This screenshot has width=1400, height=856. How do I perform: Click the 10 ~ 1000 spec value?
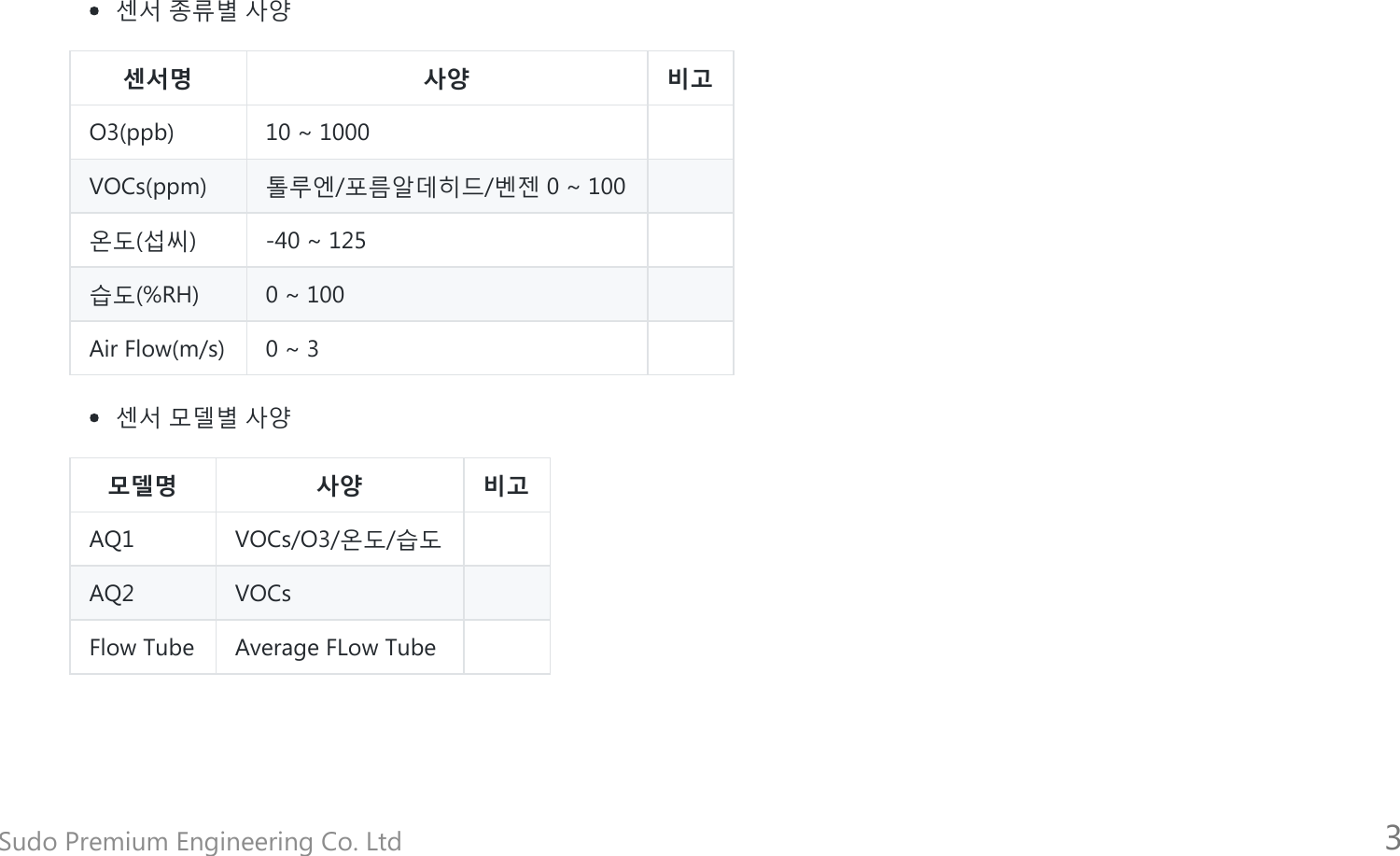pos(317,133)
